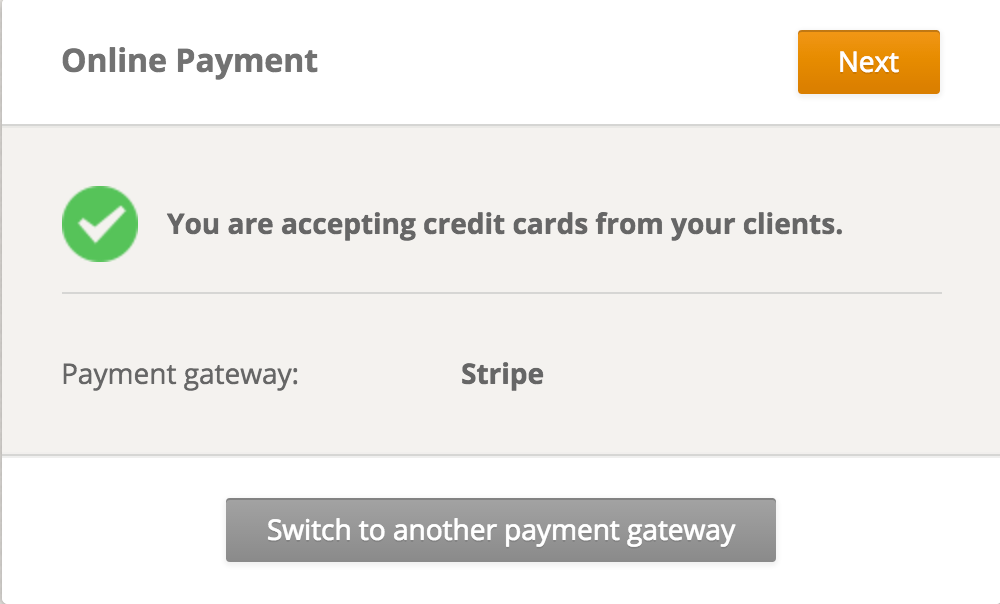Proceed to the next step with Next
Viewport: 1000px width, 604px height.
click(x=869, y=62)
